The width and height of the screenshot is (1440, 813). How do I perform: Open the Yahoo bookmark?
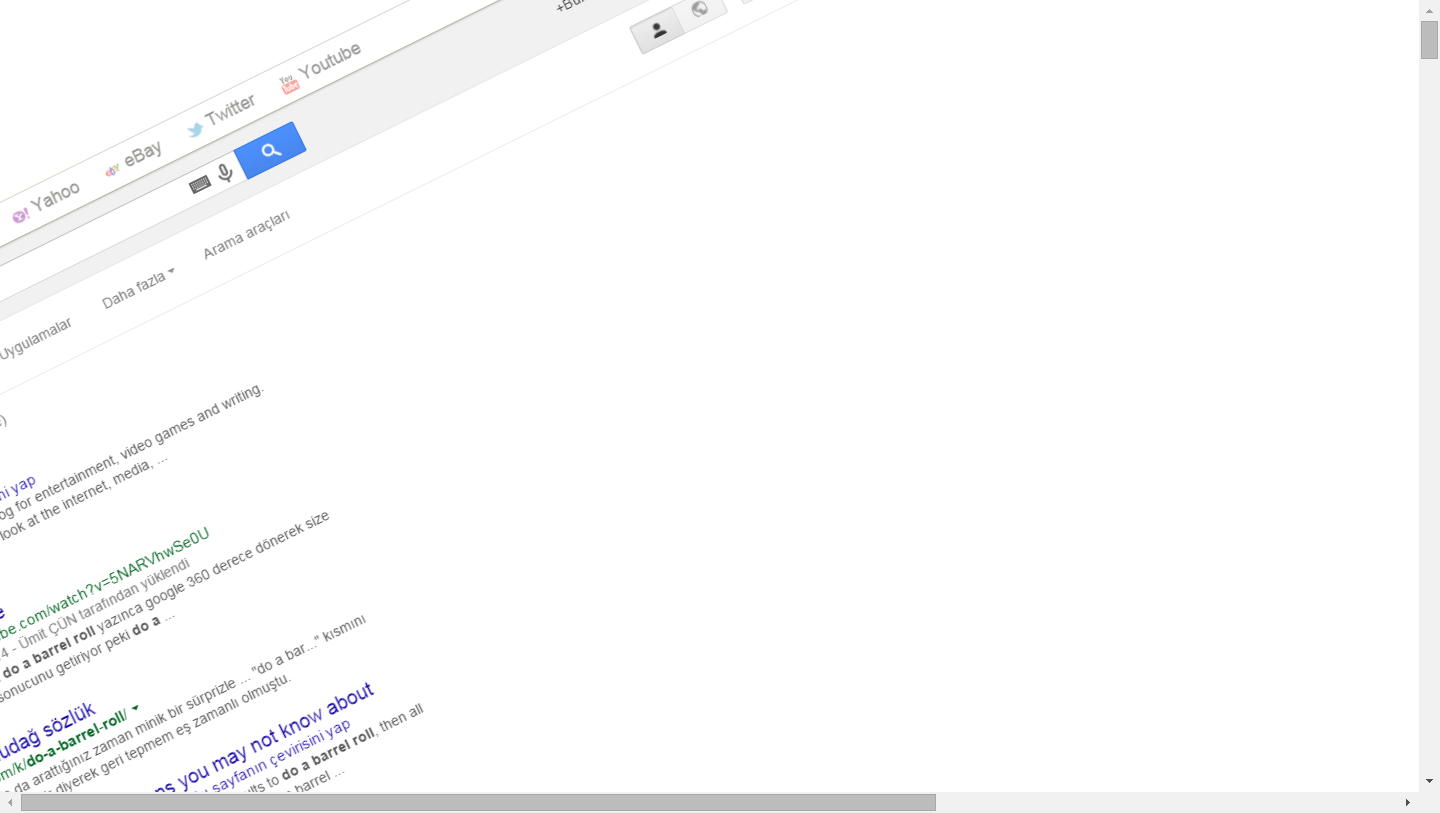tap(46, 202)
